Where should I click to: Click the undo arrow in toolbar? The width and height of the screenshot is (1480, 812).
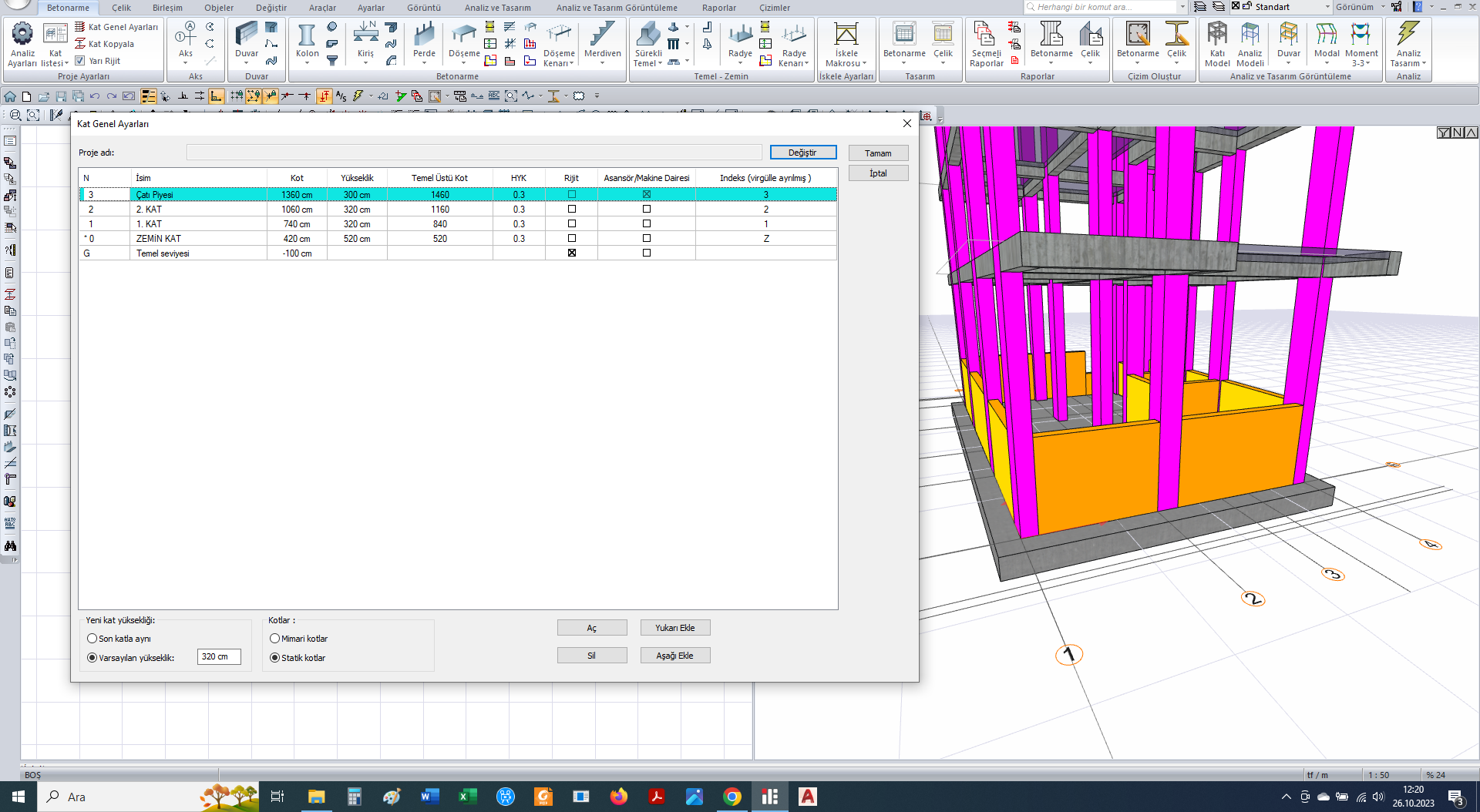[x=95, y=96]
